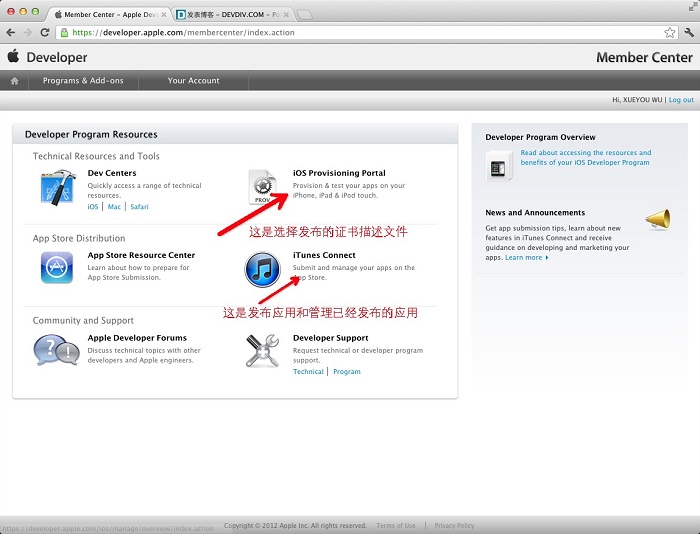Close the DEVDIV.COM browser tab
Screen dimensions: 700x534
[286, 15]
